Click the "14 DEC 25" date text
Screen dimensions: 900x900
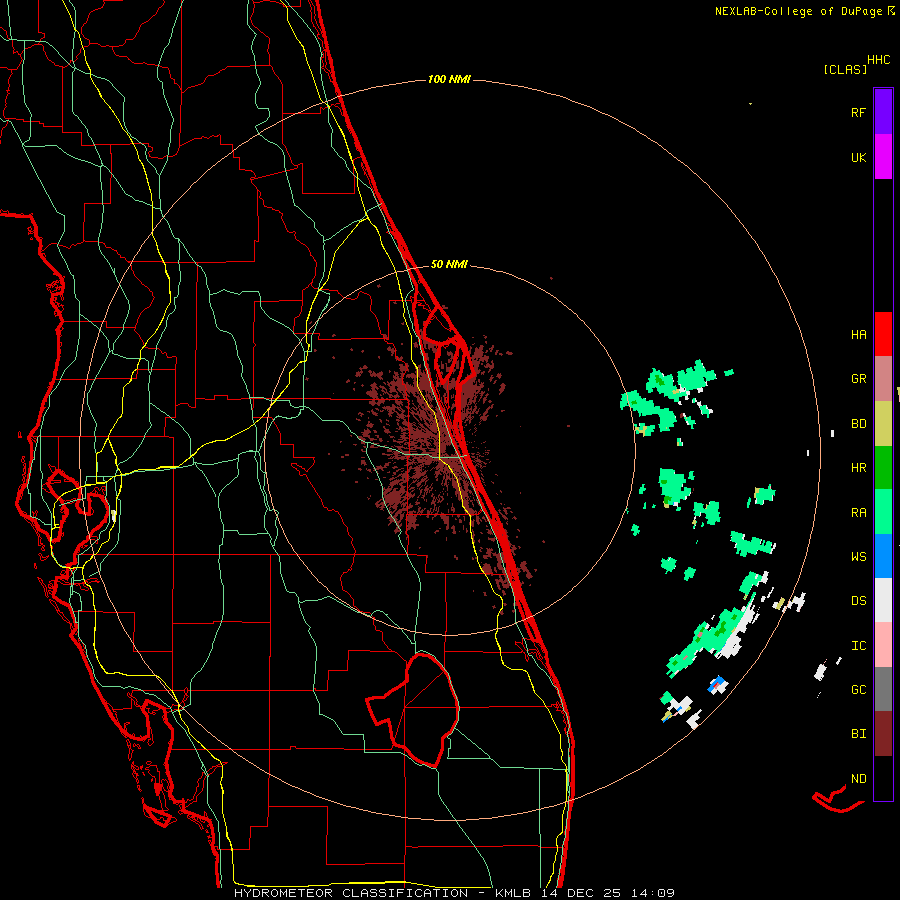581,893
